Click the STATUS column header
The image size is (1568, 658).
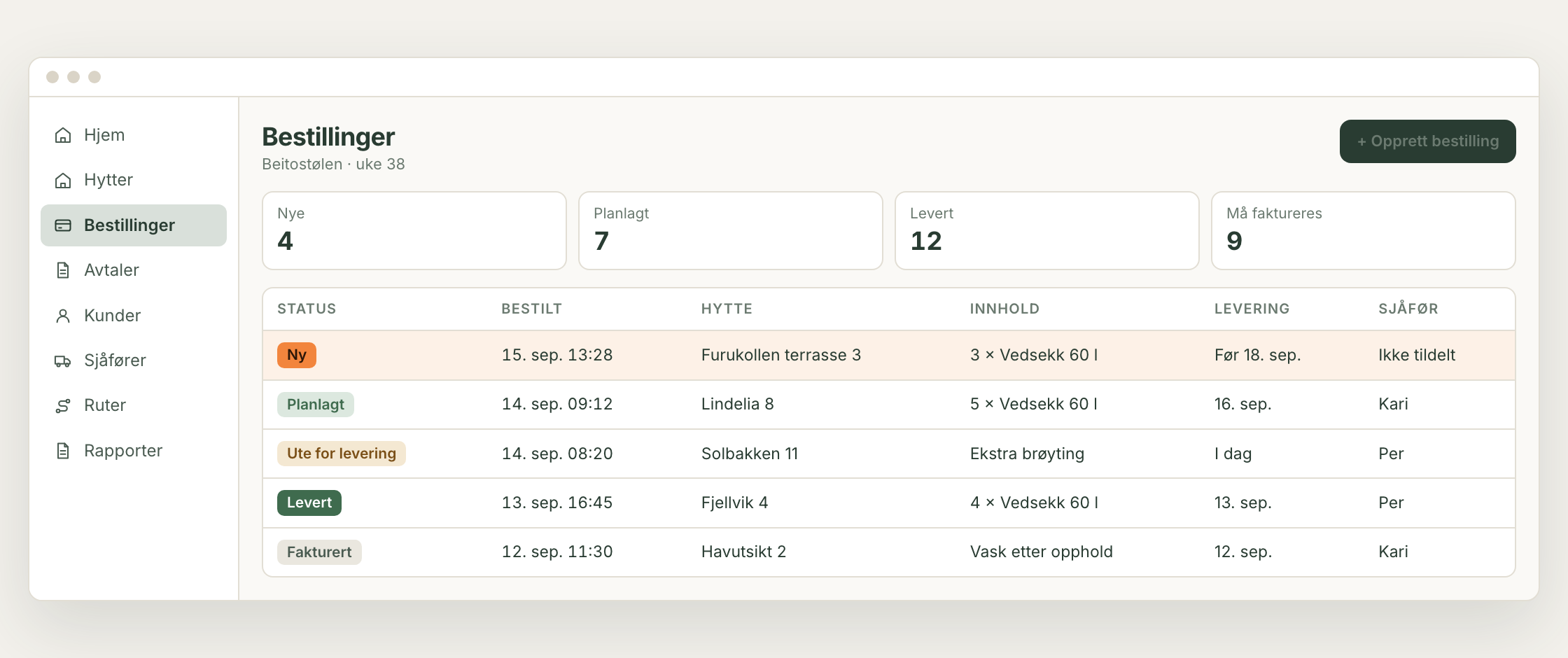(307, 309)
